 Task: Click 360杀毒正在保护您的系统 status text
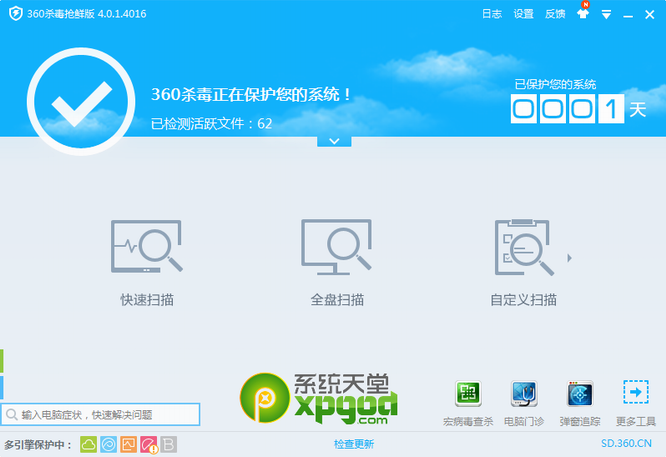[x=251, y=94]
